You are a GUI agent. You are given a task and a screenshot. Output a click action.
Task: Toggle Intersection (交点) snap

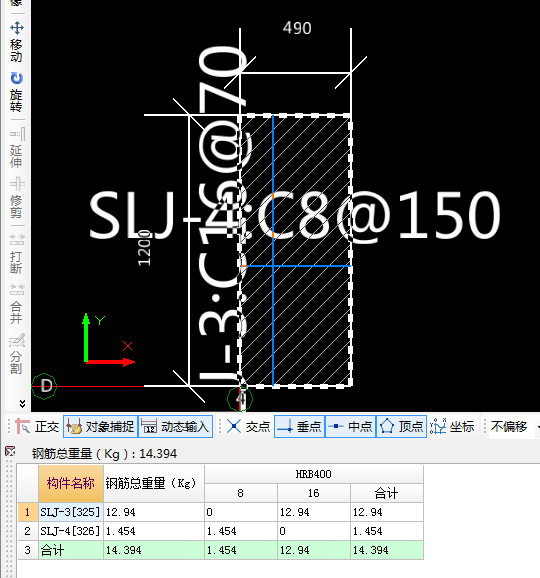(248, 426)
